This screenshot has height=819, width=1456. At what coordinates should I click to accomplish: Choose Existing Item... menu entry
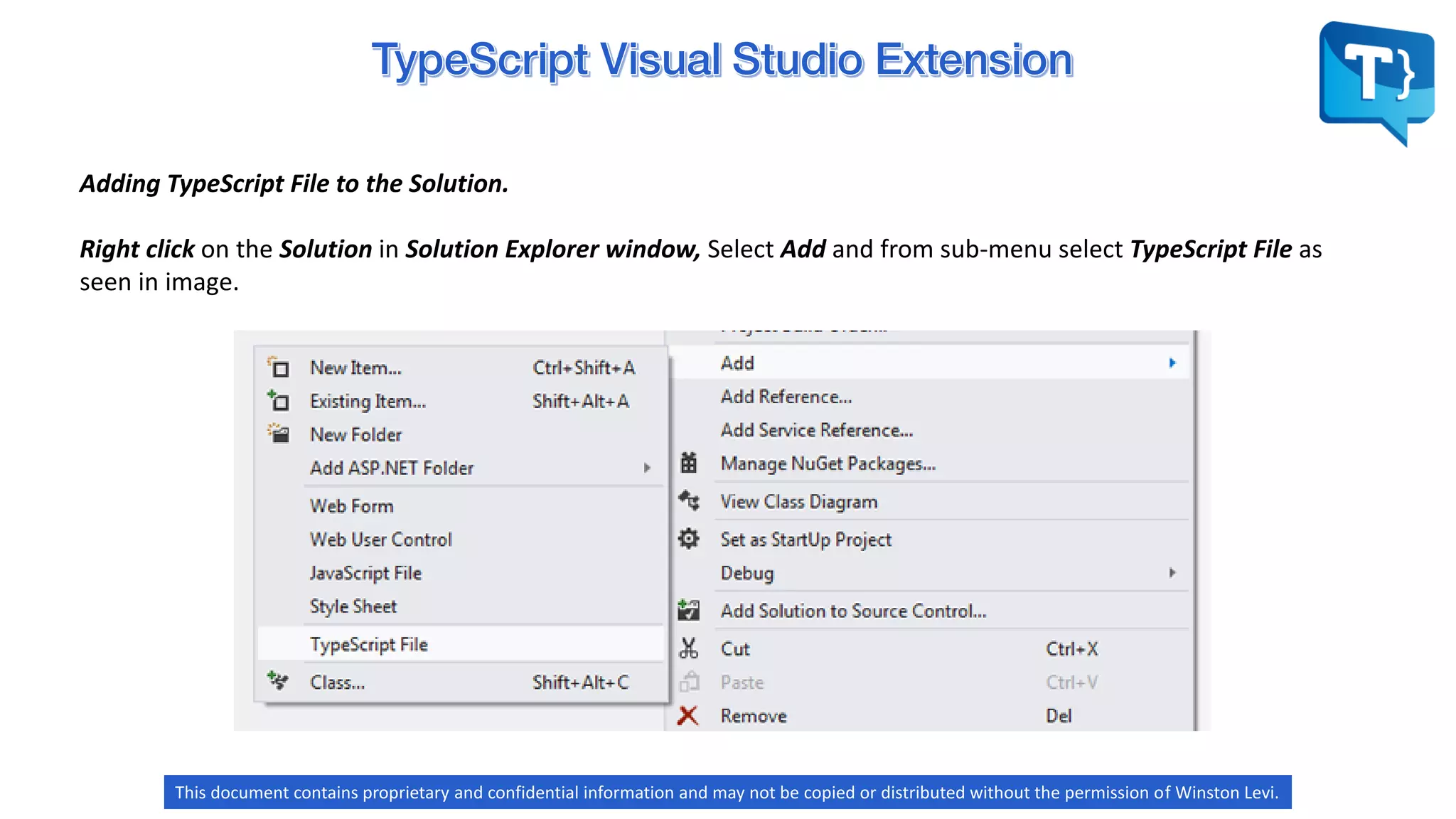pos(461,401)
